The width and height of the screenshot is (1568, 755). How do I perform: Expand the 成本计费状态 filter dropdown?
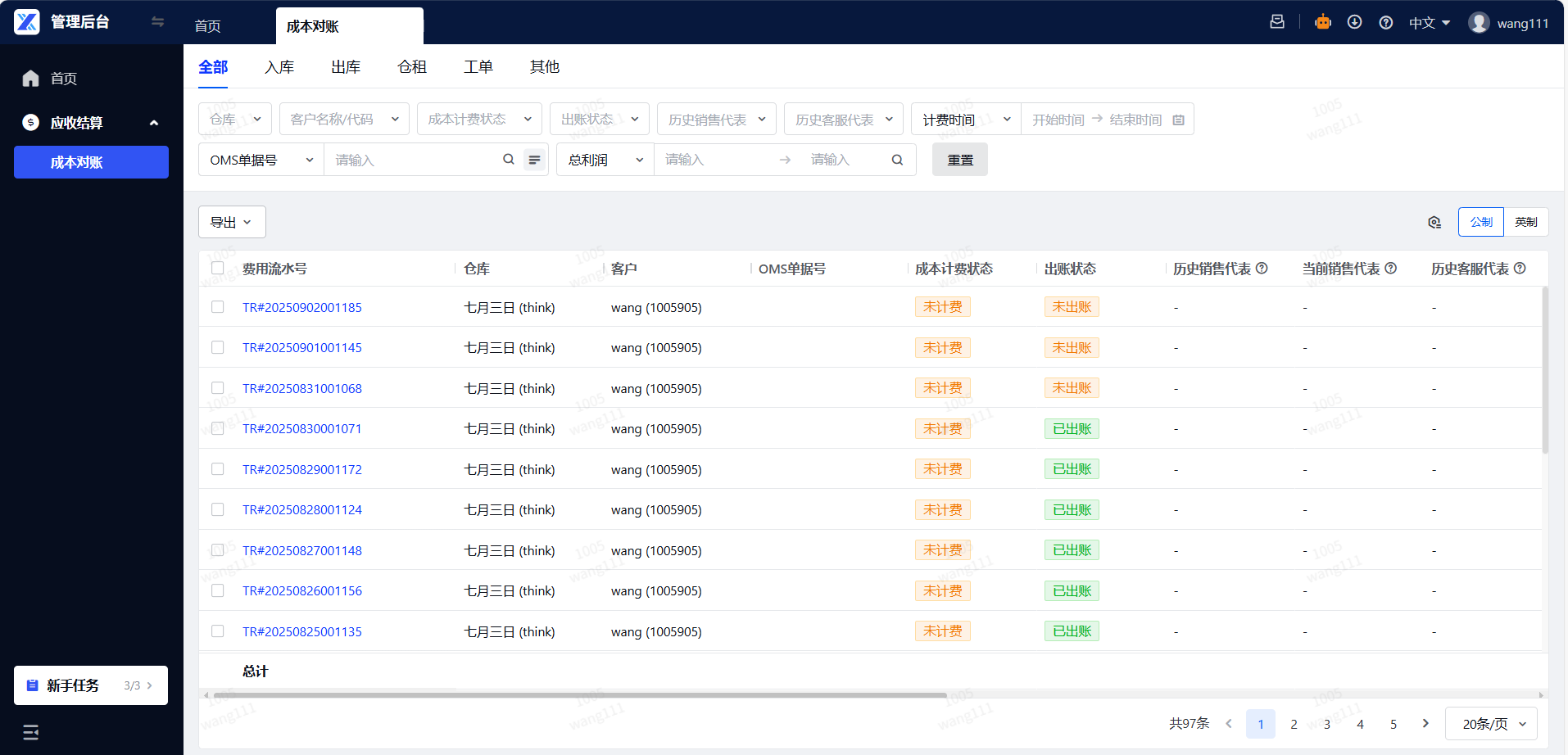[479, 120]
